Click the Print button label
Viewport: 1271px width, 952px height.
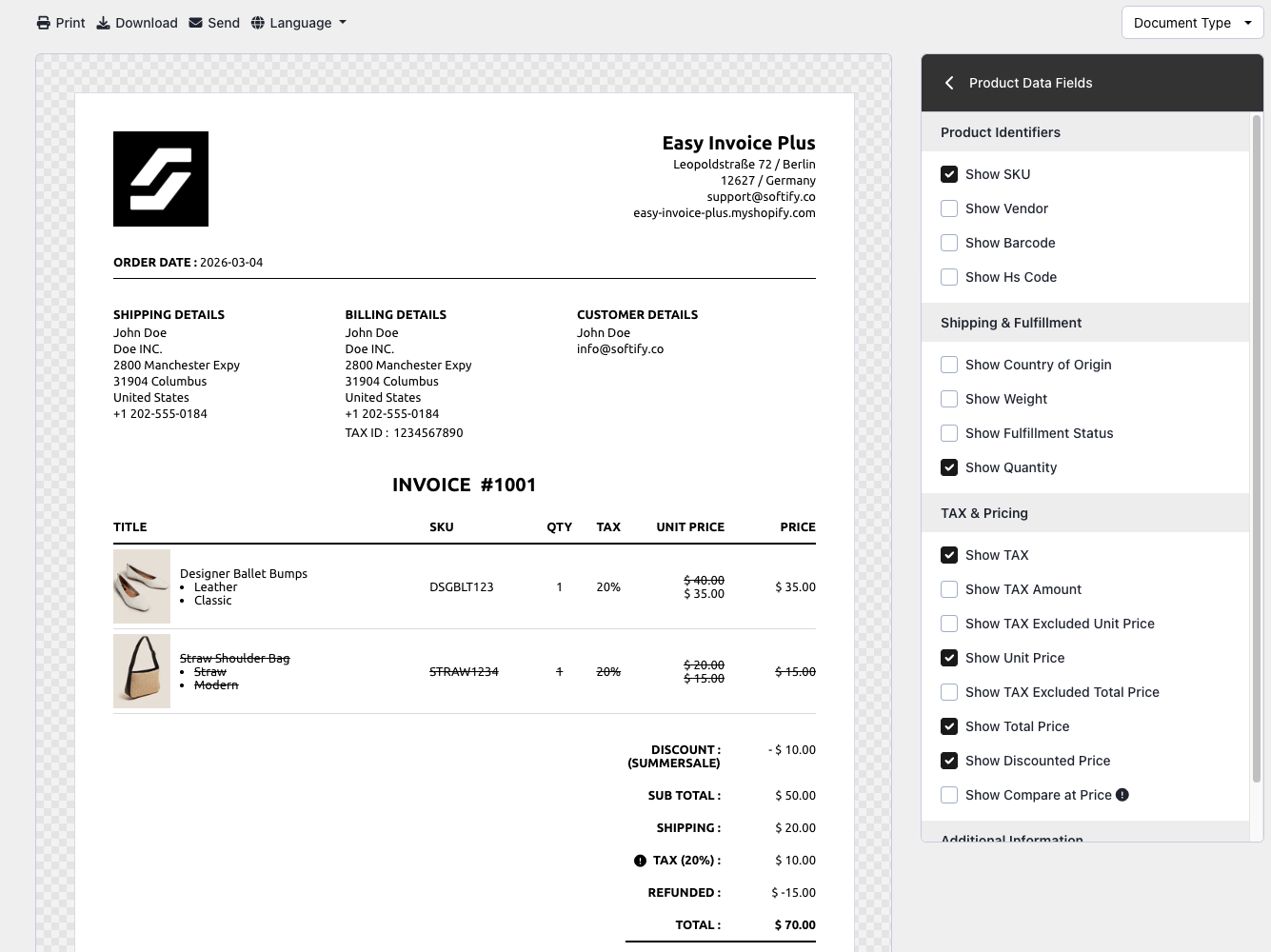(x=70, y=23)
